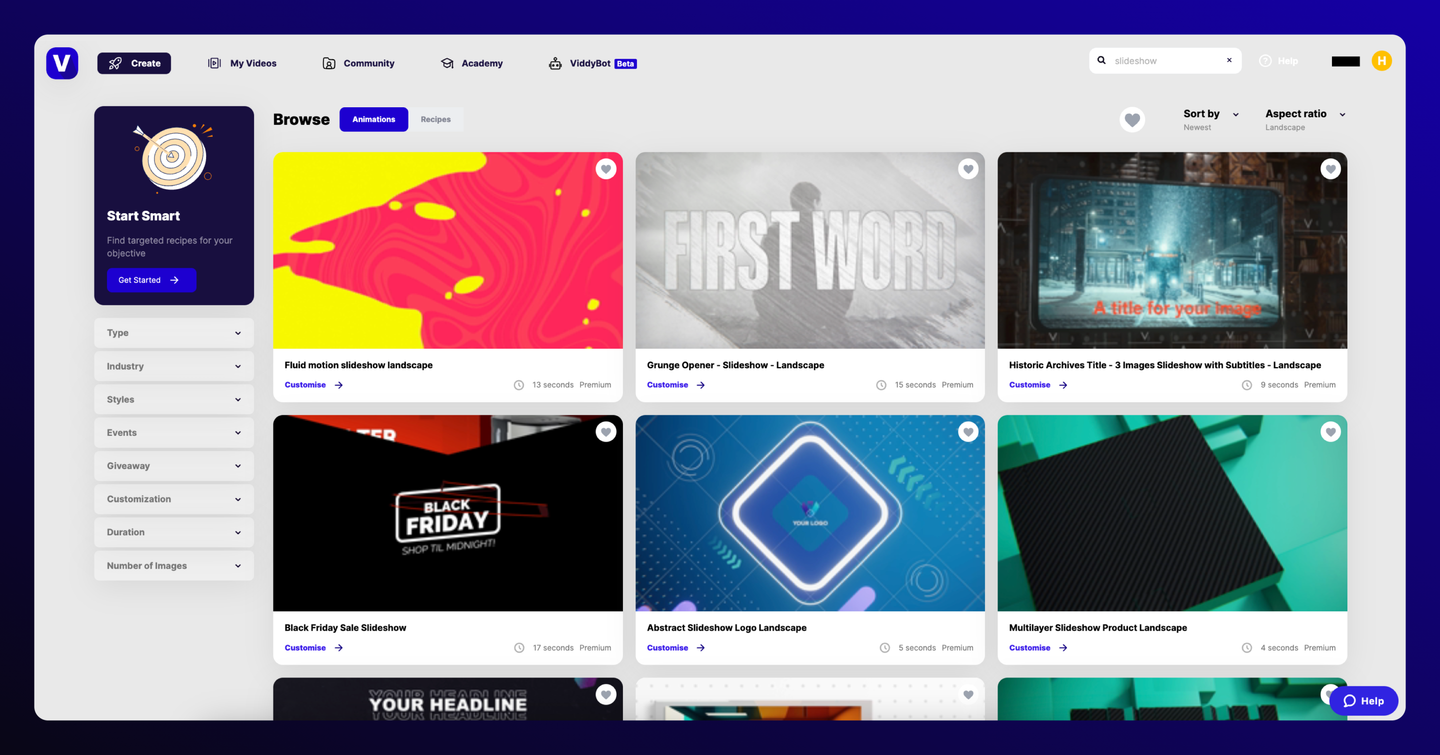The height and width of the screenshot is (755, 1440).
Task: Click the Community icon in the navigation
Action: coord(329,63)
